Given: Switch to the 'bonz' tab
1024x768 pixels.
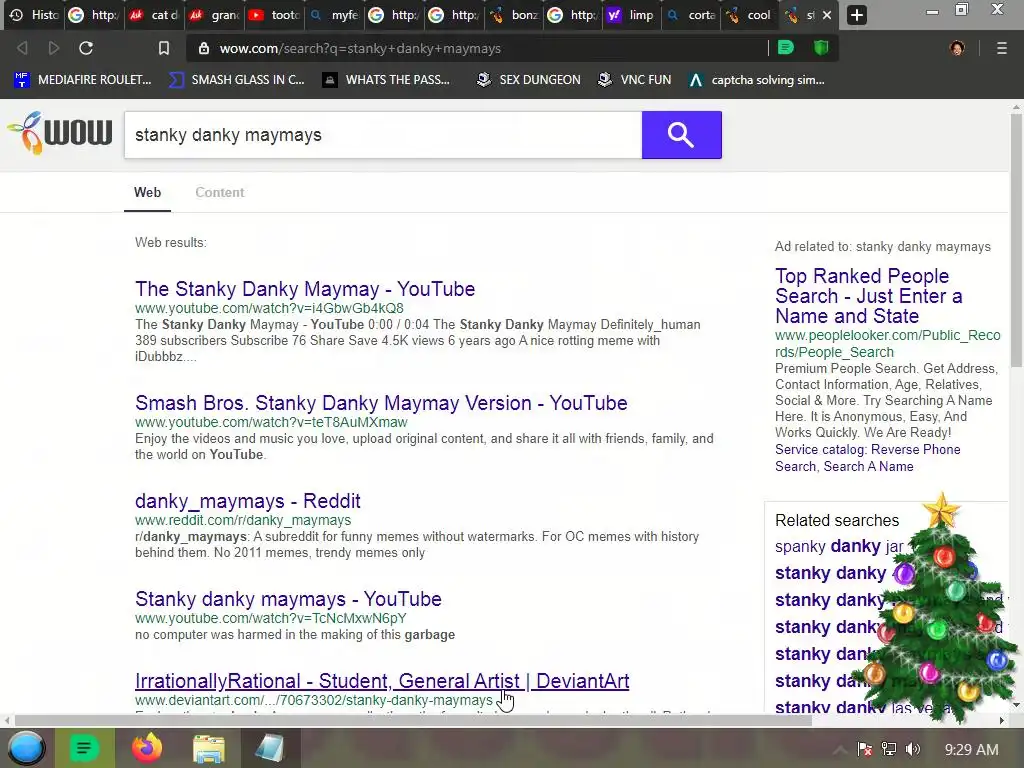Looking at the screenshot, I should [515, 15].
